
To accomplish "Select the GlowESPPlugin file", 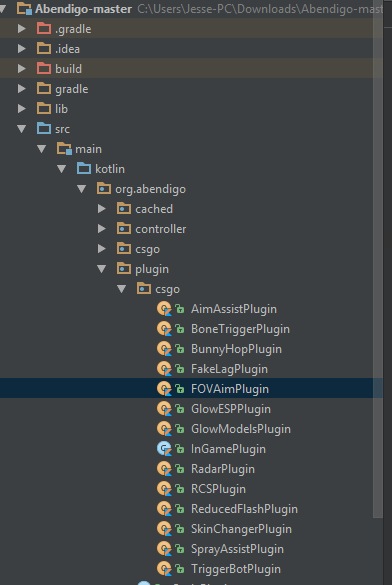I will click(x=231, y=409).
